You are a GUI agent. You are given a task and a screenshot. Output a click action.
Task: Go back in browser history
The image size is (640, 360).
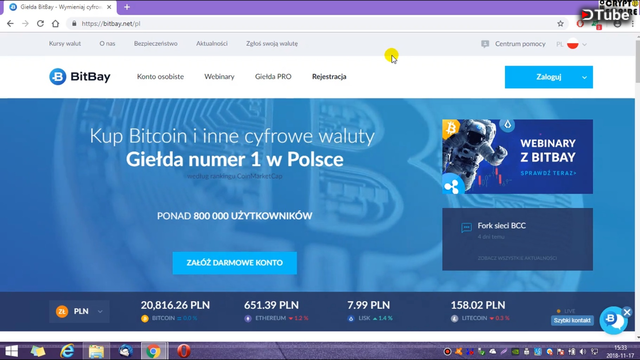point(10,24)
